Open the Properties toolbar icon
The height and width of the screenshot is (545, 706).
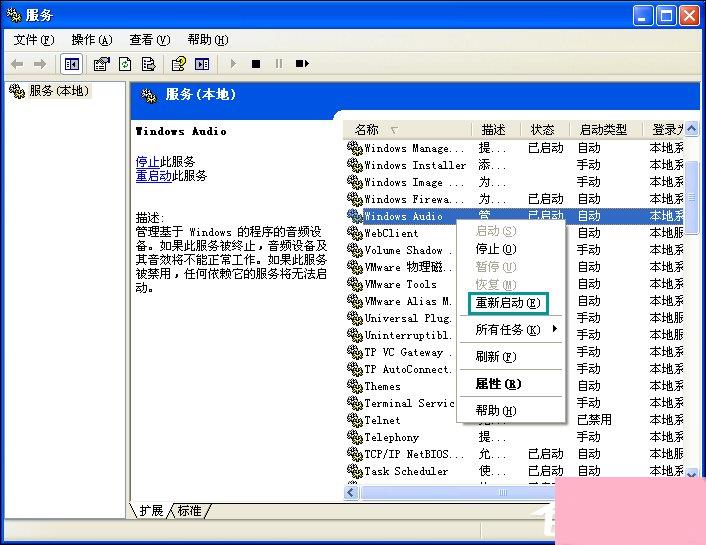(x=102, y=64)
